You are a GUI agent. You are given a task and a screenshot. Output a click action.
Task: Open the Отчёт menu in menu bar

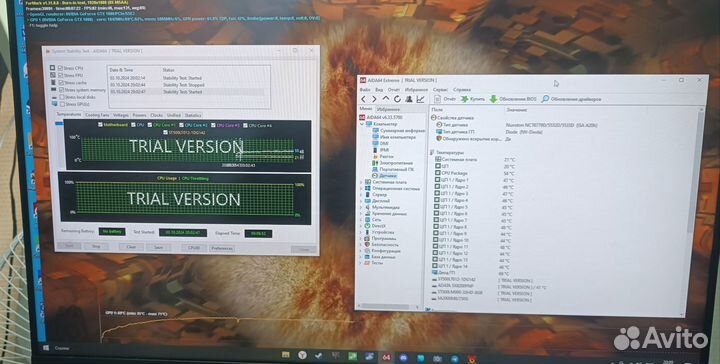pyautogui.click(x=394, y=90)
